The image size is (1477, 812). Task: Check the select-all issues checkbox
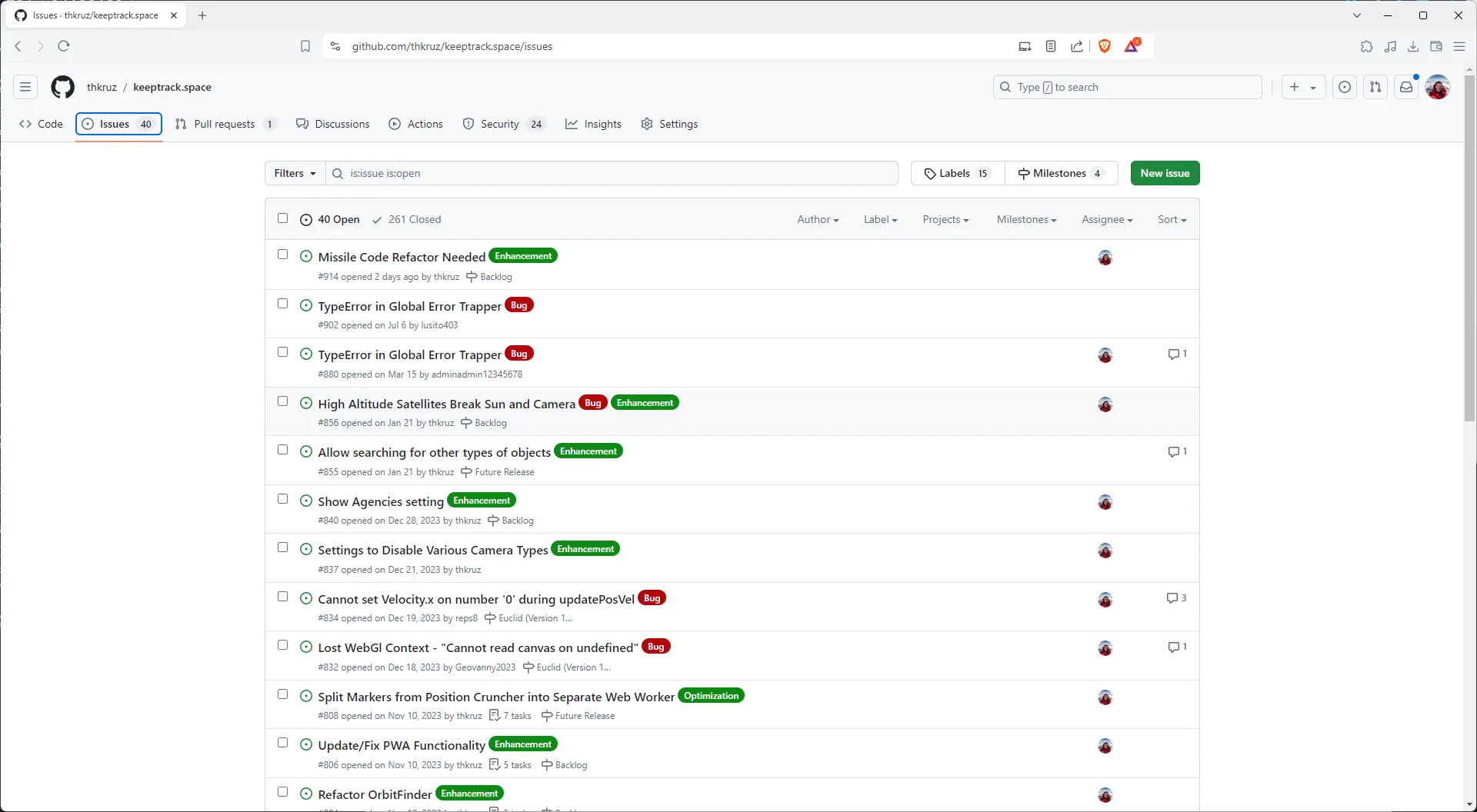pos(282,218)
